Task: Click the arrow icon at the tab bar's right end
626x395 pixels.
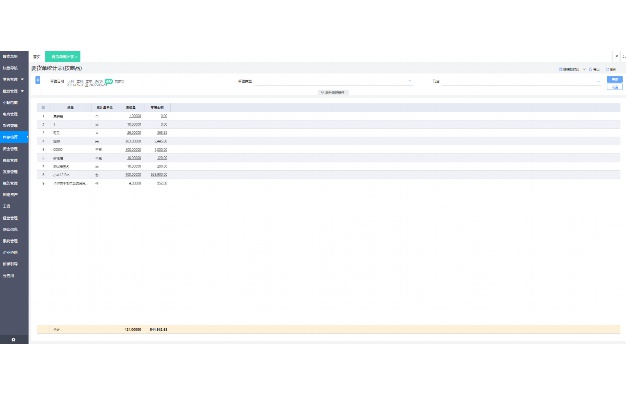Action: (x=616, y=56)
